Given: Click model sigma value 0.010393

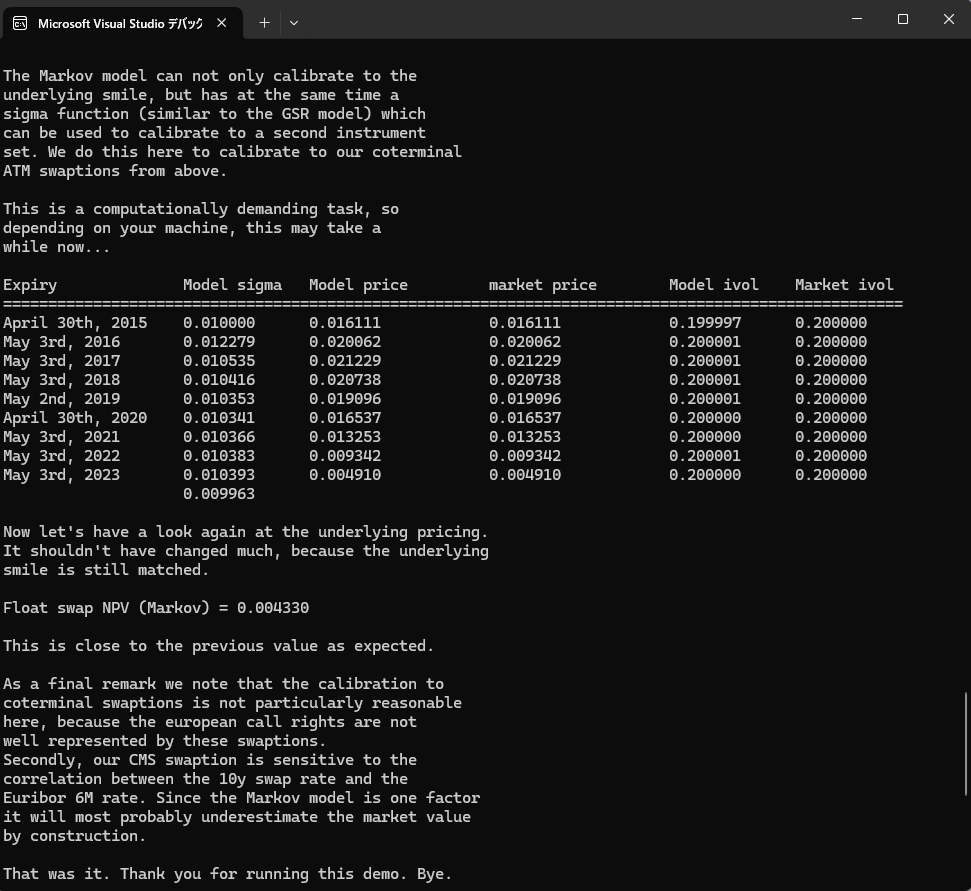Looking at the screenshot, I should (x=219, y=475).
